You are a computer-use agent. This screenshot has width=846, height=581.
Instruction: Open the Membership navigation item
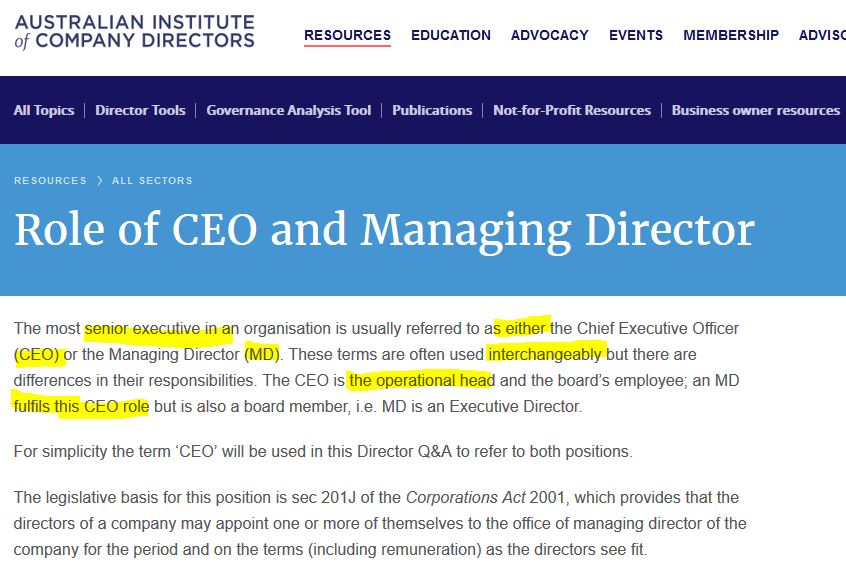click(x=731, y=35)
